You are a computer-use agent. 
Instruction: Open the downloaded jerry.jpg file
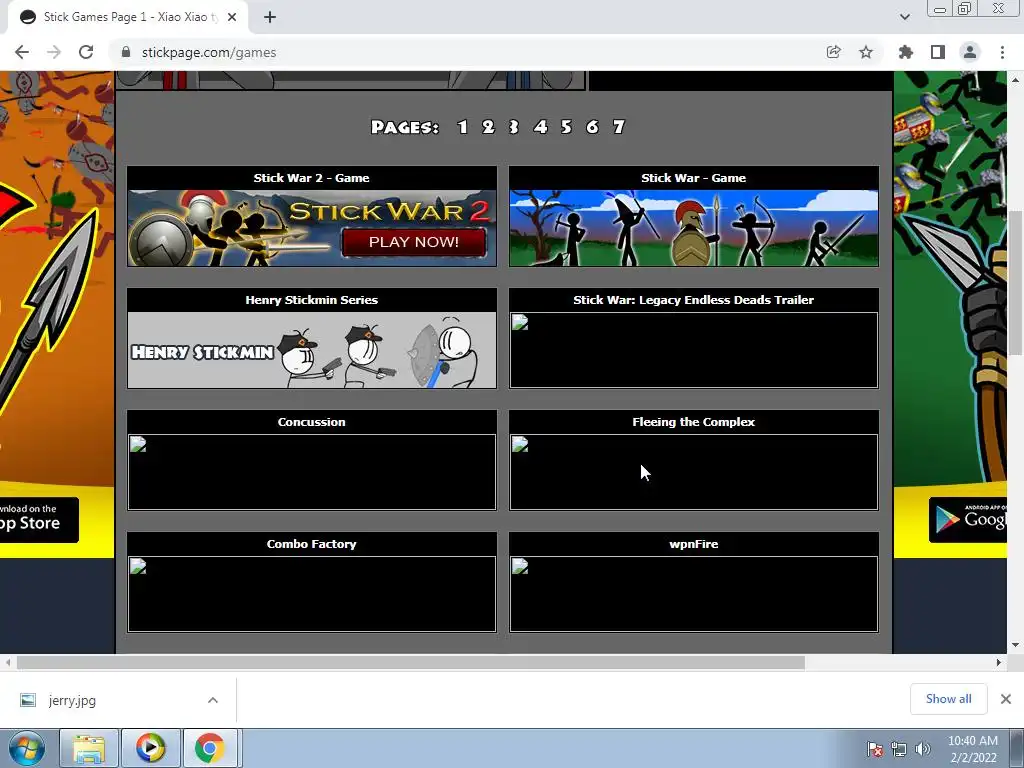pos(72,701)
